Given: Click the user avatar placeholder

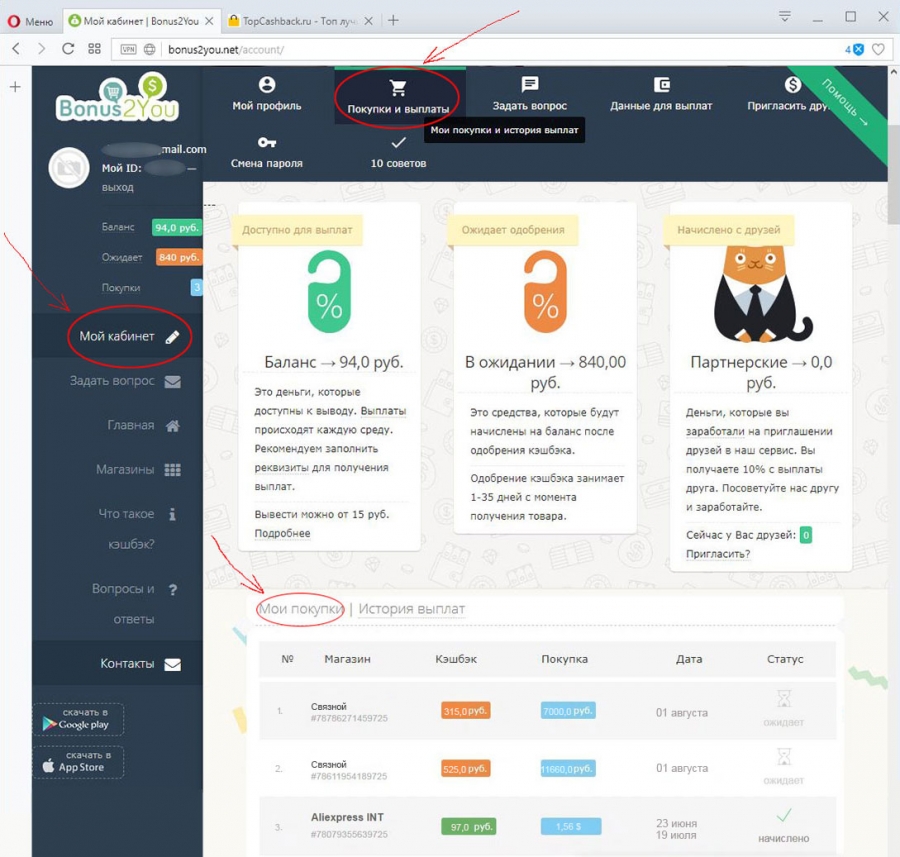Looking at the screenshot, I should (69, 168).
